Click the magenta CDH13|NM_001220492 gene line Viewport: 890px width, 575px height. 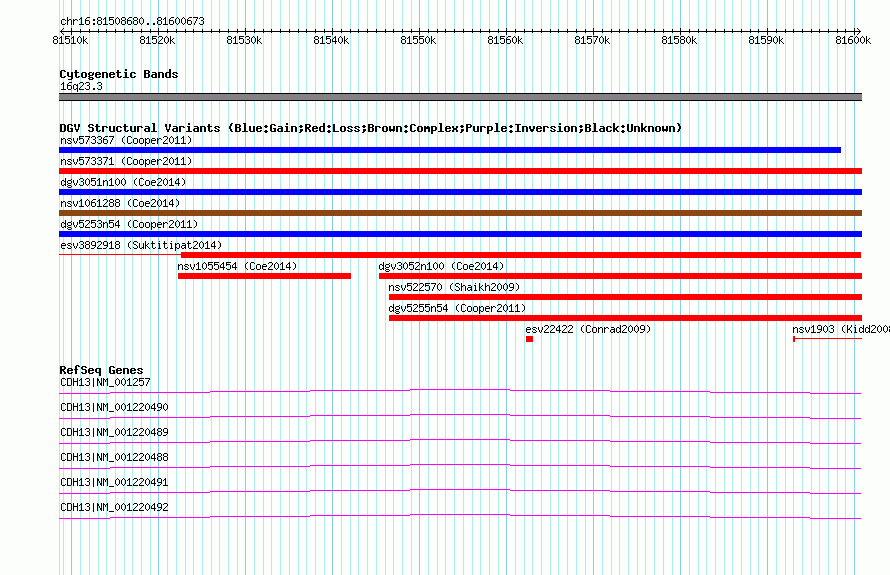(460, 516)
